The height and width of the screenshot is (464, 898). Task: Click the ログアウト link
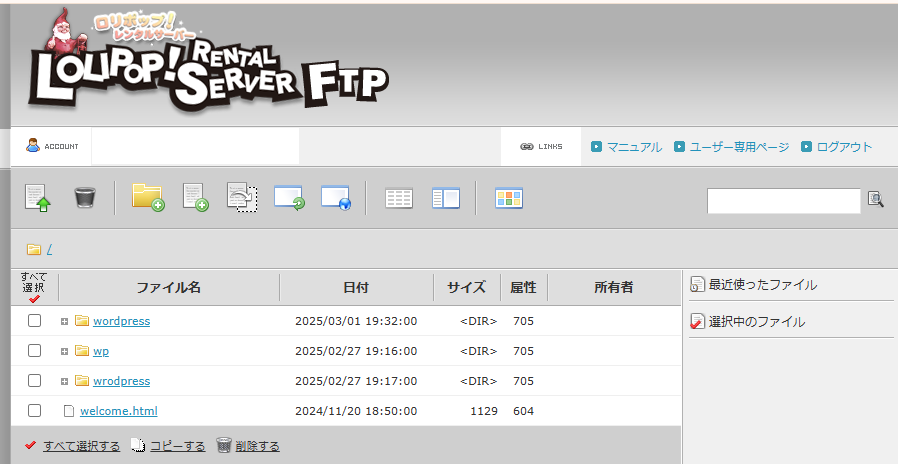844,147
